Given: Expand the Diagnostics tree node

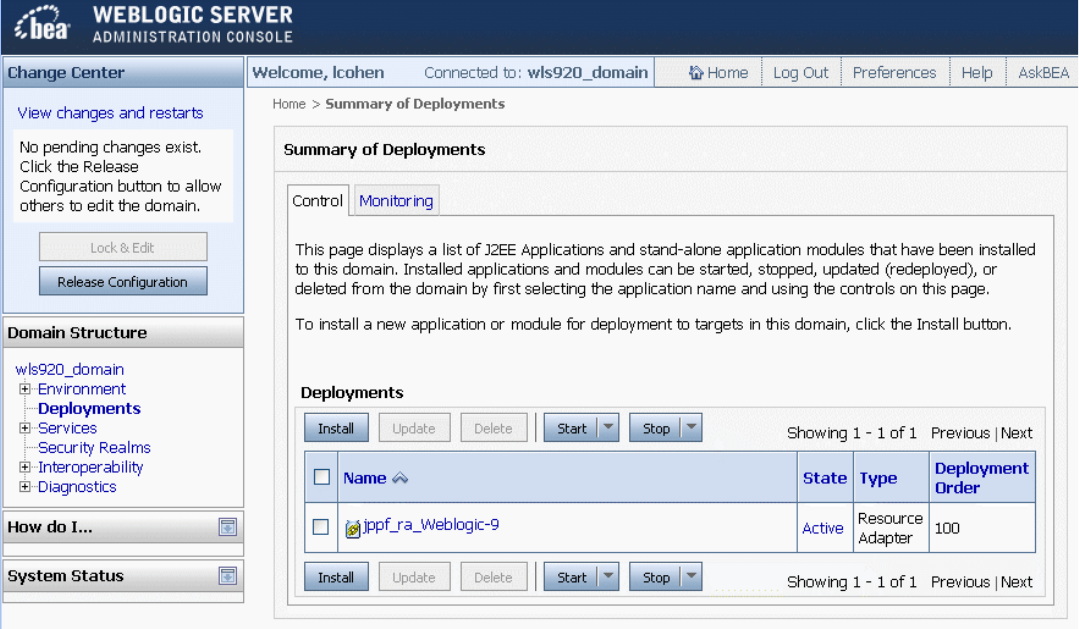Looking at the screenshot, I should click(x=25, y=487).
